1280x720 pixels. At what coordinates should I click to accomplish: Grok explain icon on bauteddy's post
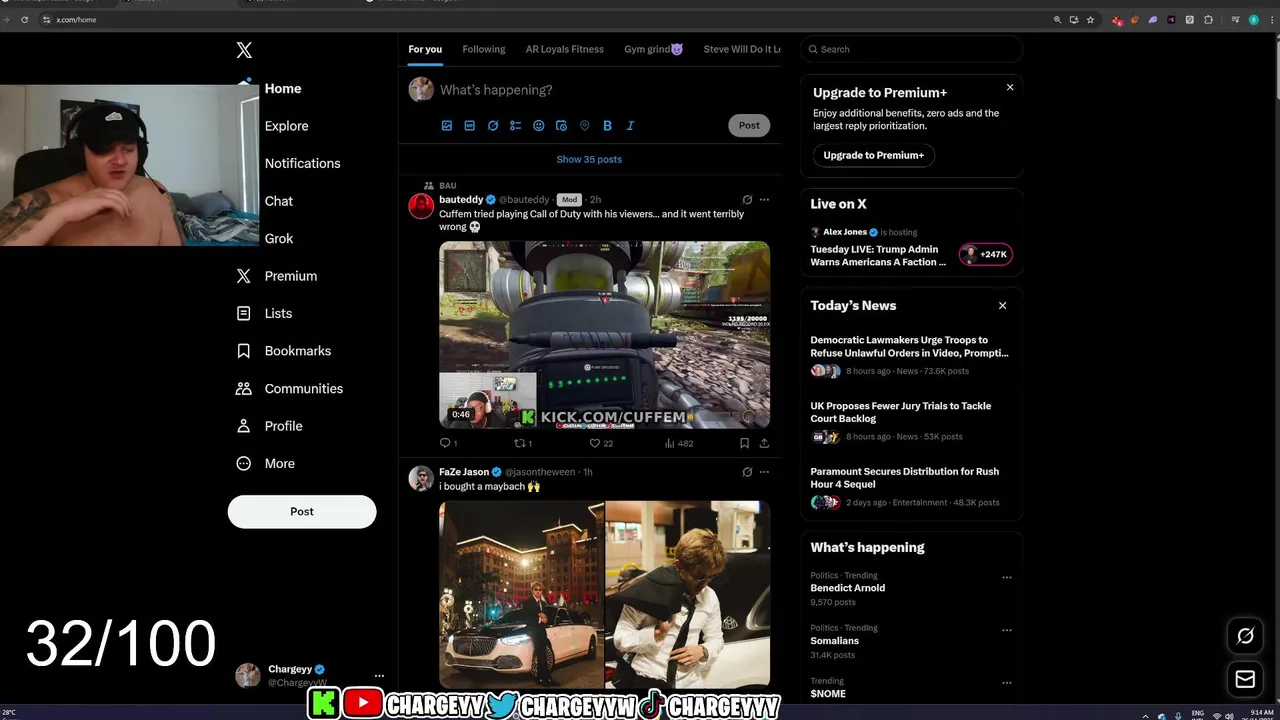747,200
